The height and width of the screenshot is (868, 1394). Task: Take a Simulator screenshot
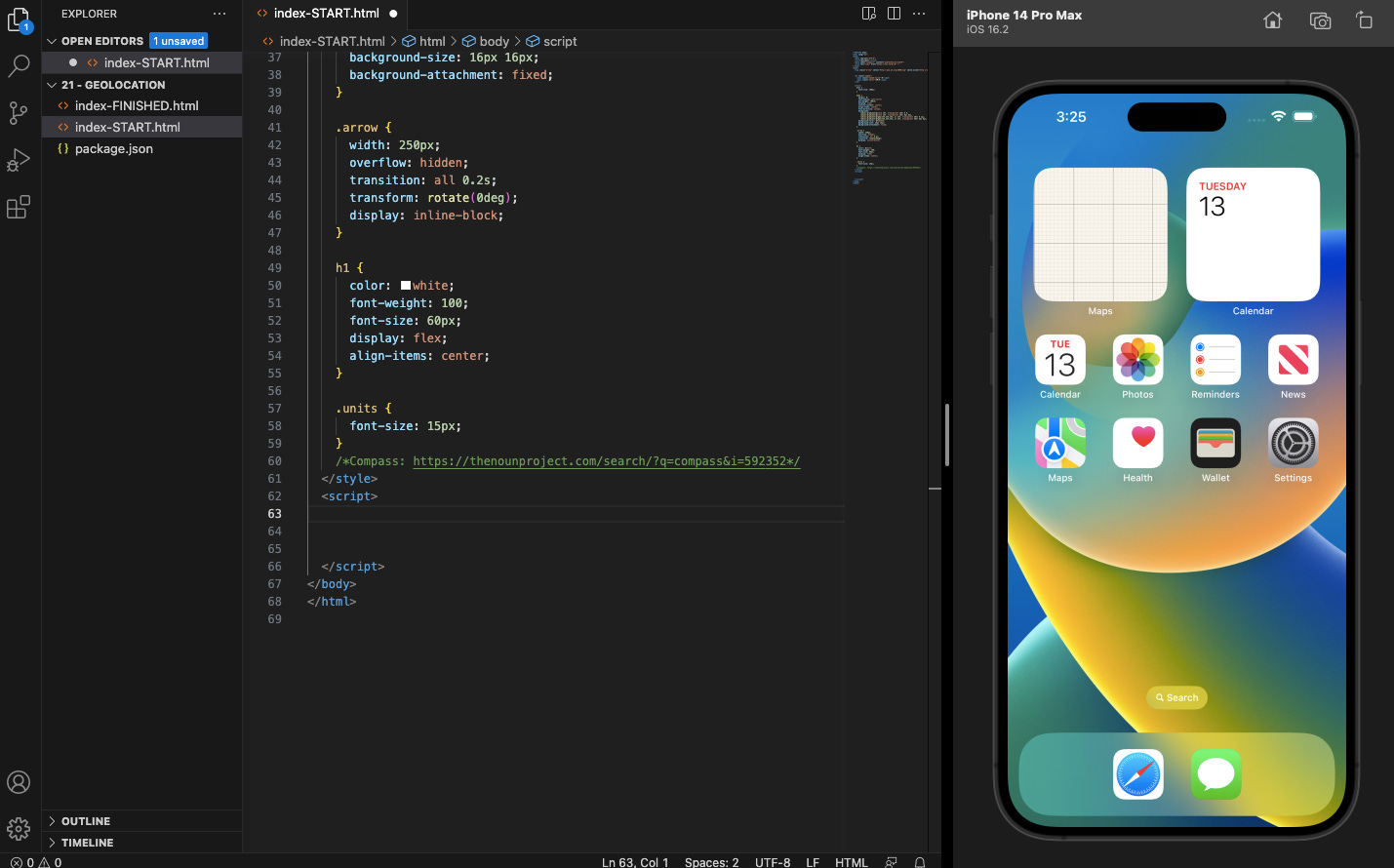[x=1320, y=20]
